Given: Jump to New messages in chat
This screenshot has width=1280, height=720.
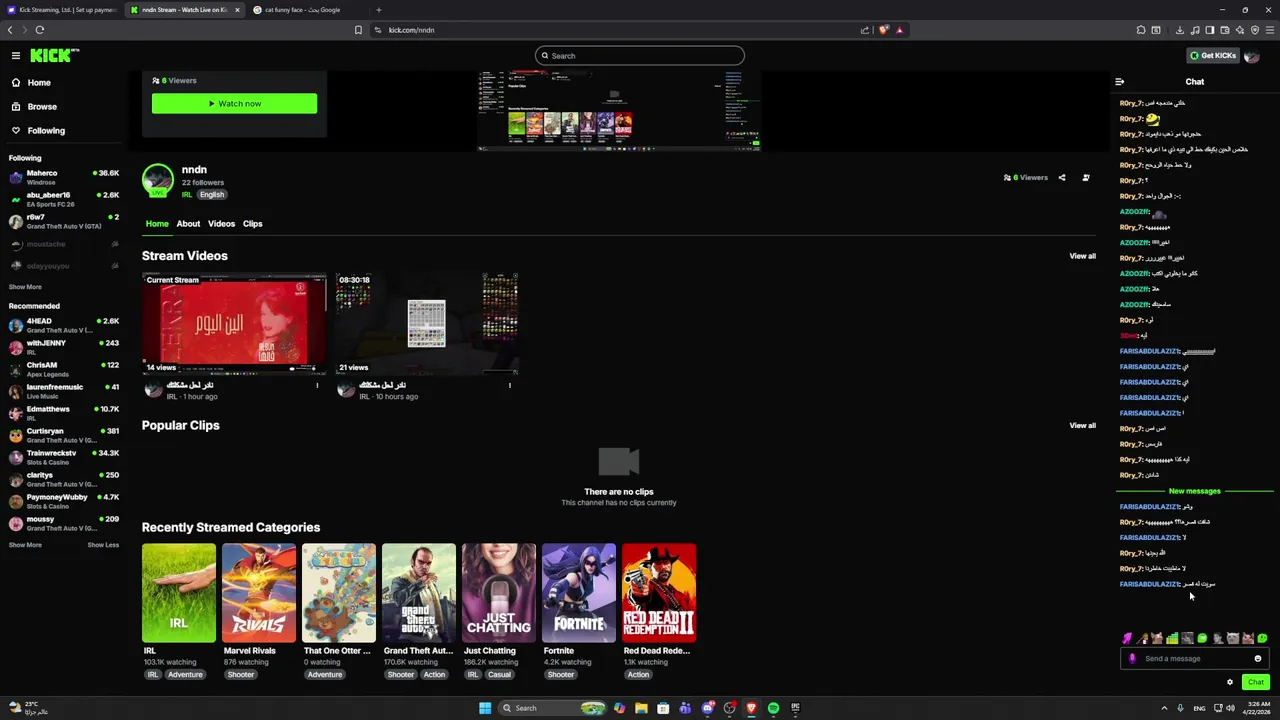Looking at the screenshot, I should (1194, 491).
